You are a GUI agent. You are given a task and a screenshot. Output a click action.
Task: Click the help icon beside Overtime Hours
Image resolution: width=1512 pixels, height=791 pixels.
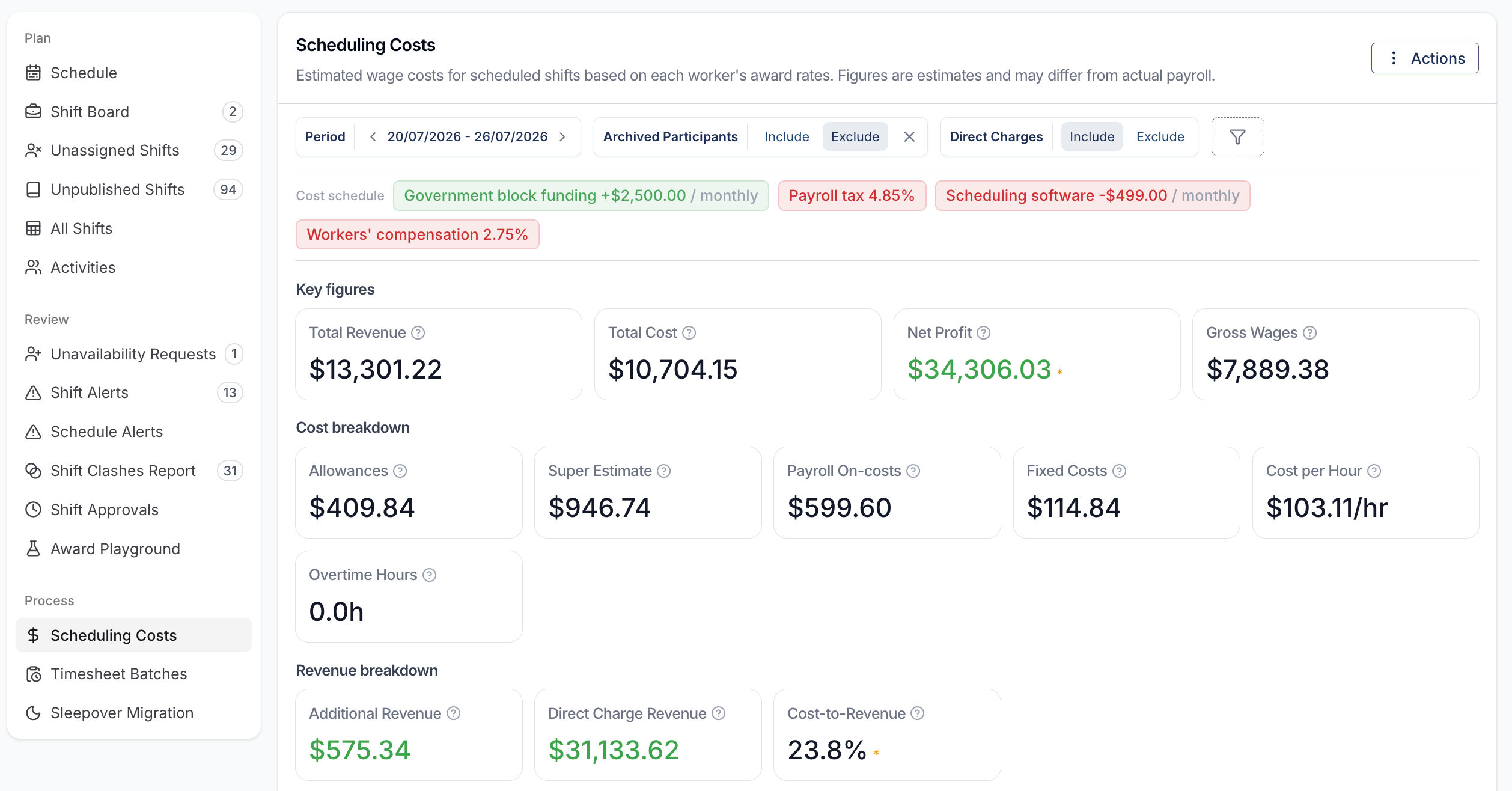[x=430, y=575]
